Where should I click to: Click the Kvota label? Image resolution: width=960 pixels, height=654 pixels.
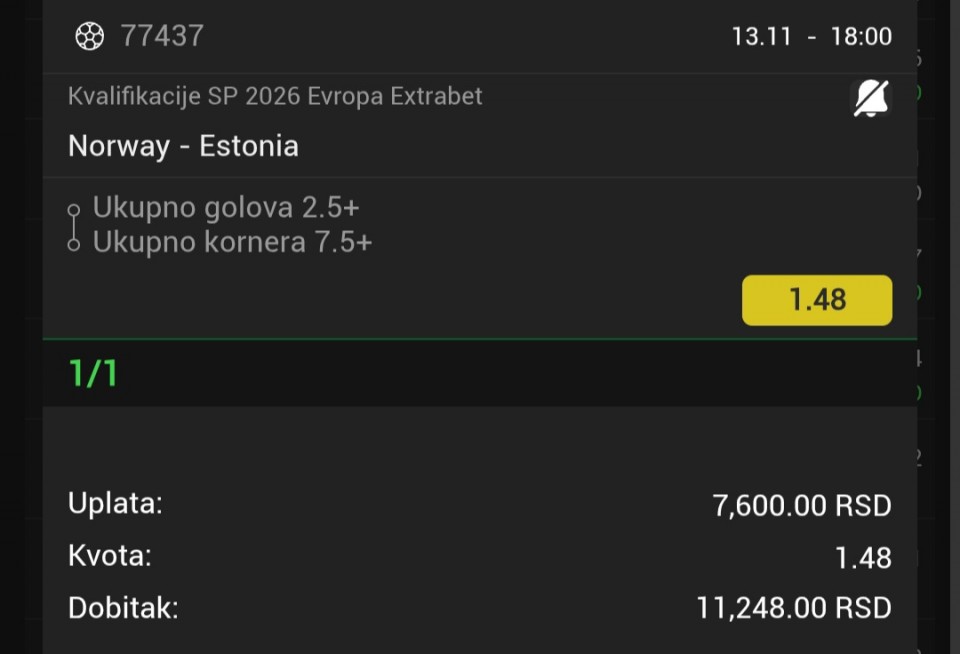pos(110,555)
